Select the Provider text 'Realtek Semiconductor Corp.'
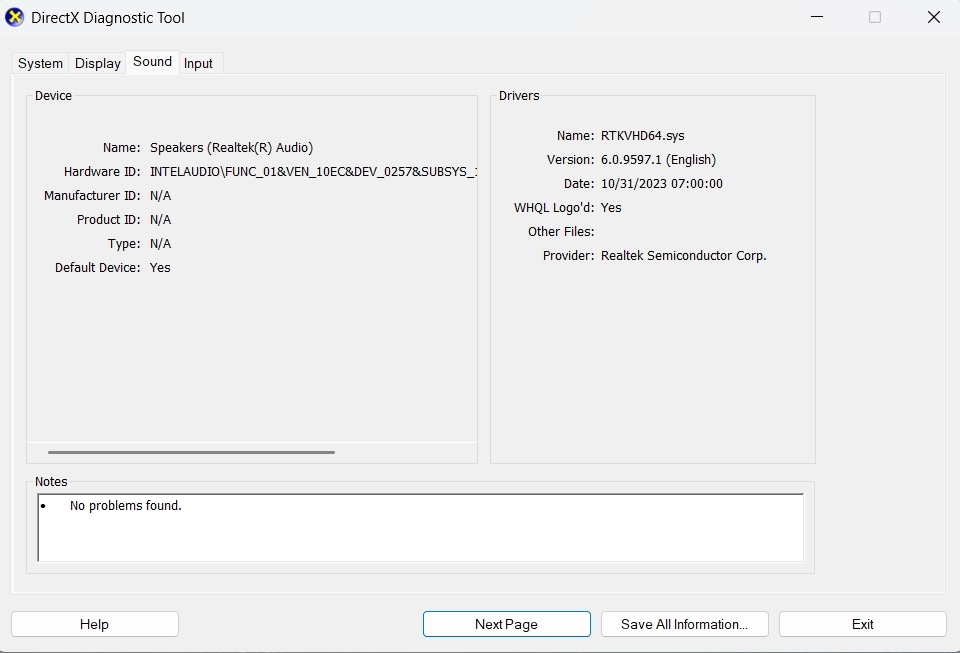960x653 pixels. (x=684, y=255)
